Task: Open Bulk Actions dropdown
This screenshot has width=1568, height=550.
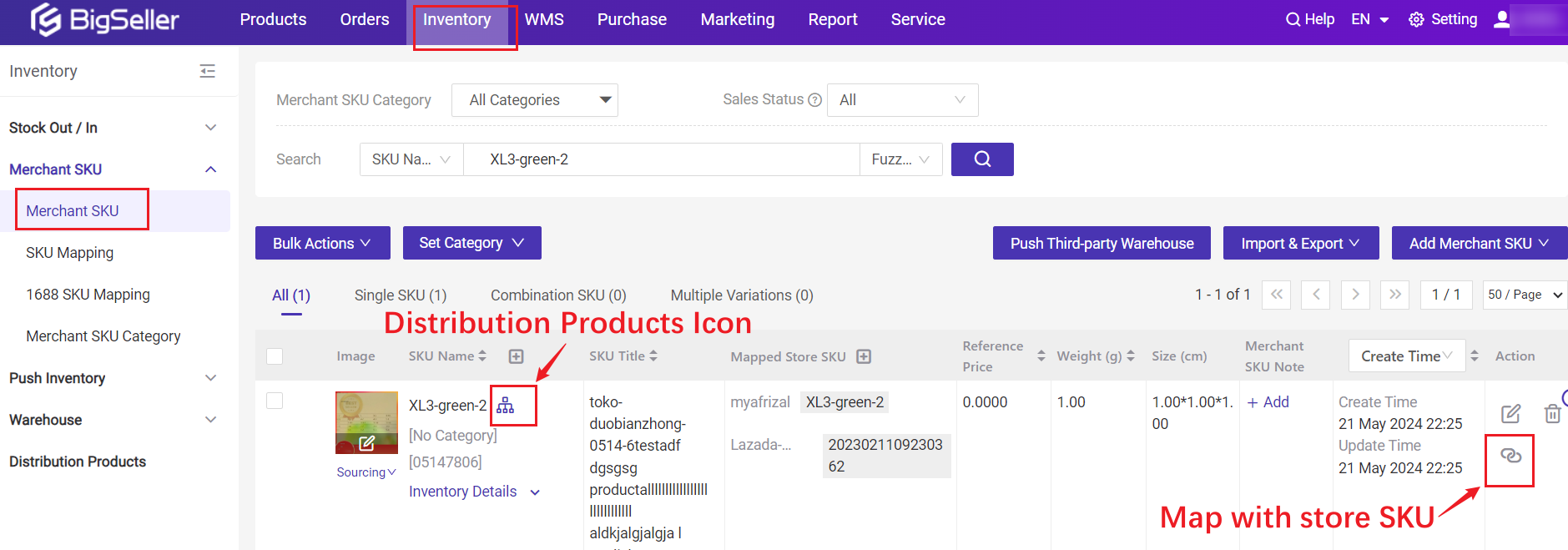Action: click(x=323, y=243)
